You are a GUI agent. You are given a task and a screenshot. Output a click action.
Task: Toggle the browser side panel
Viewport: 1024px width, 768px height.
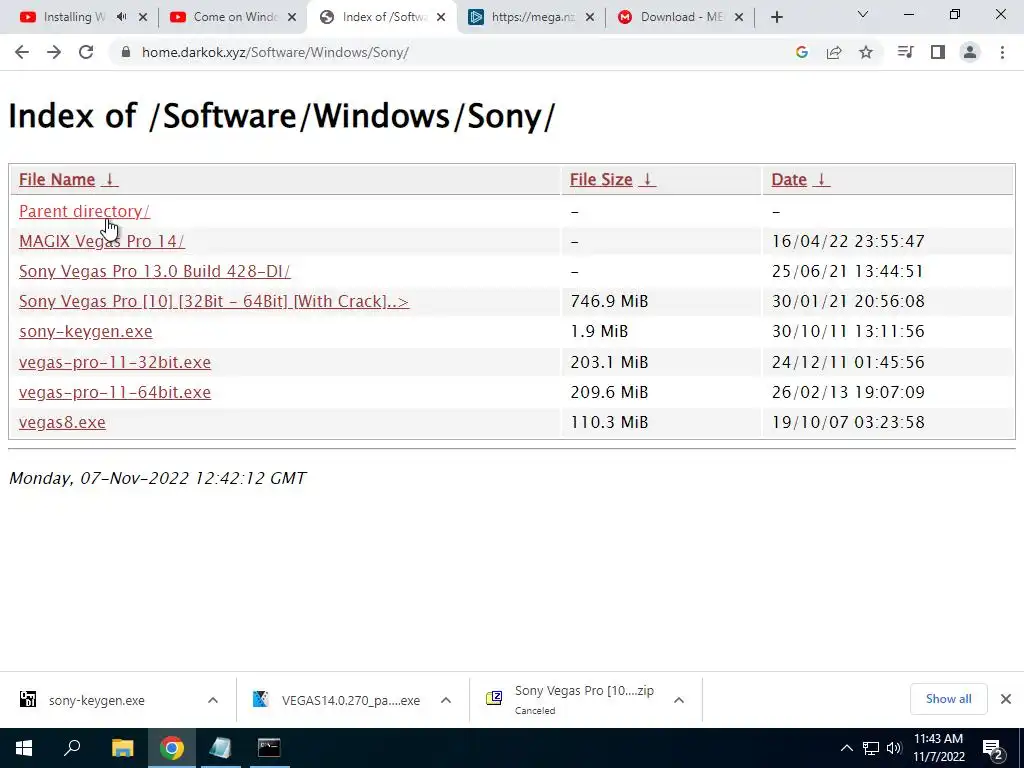tap(938, 52)
